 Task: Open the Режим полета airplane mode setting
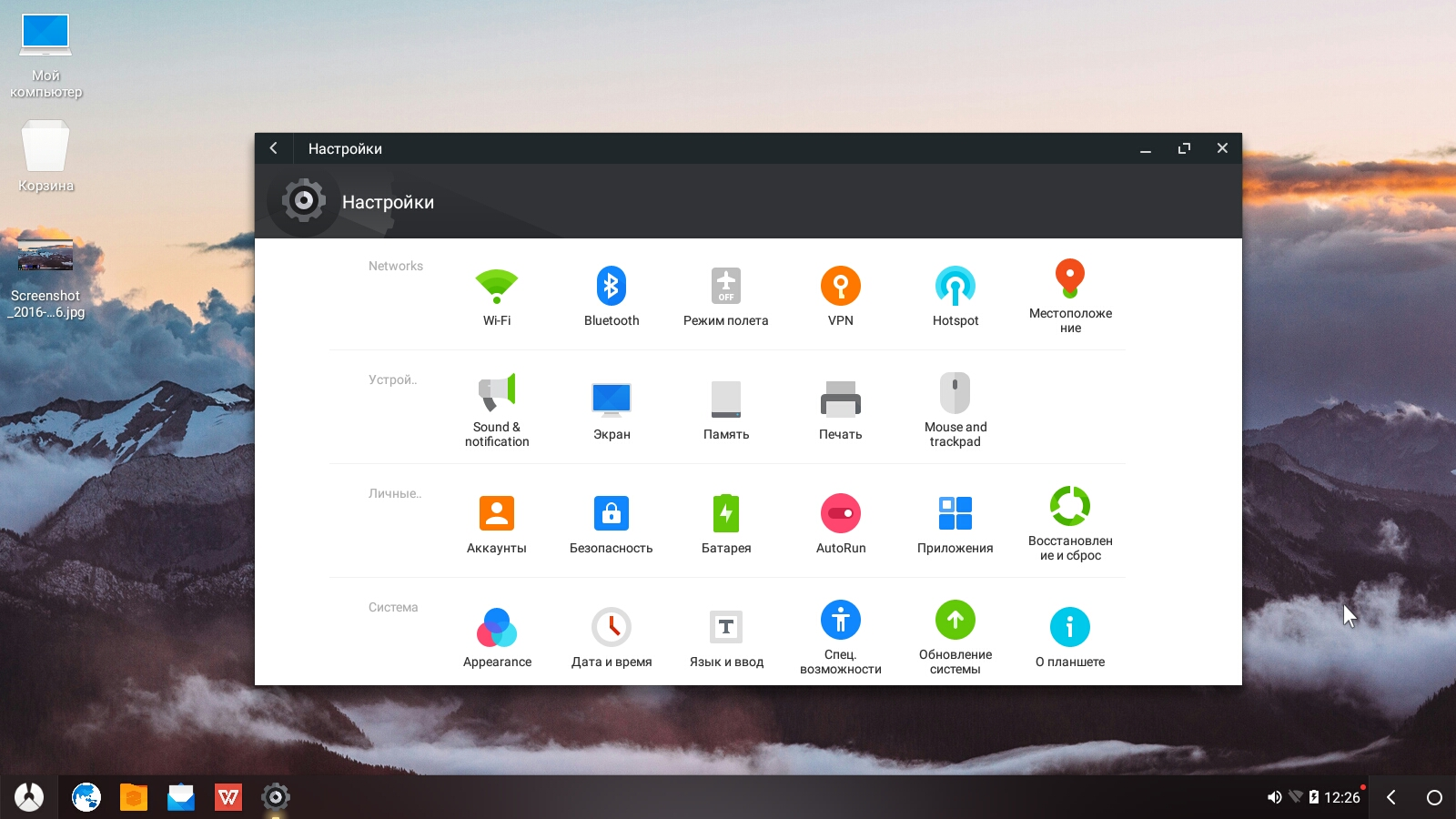726,297
